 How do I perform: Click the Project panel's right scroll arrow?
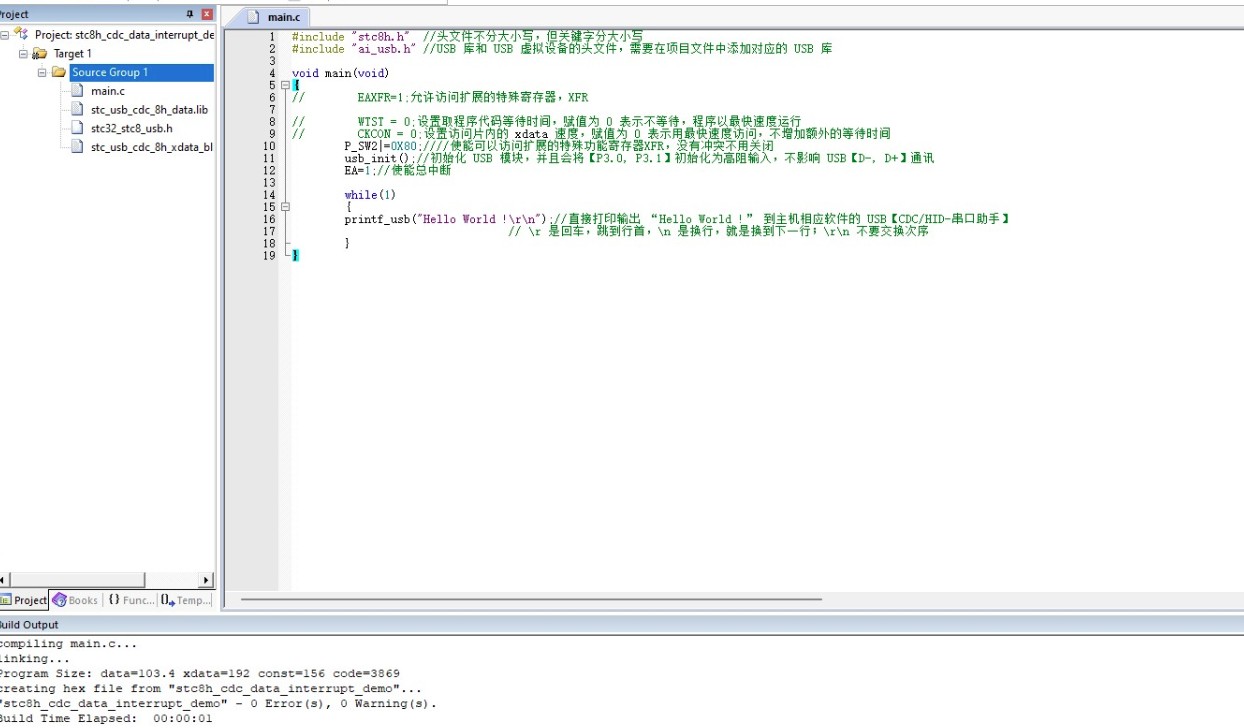tap(207, 580)
